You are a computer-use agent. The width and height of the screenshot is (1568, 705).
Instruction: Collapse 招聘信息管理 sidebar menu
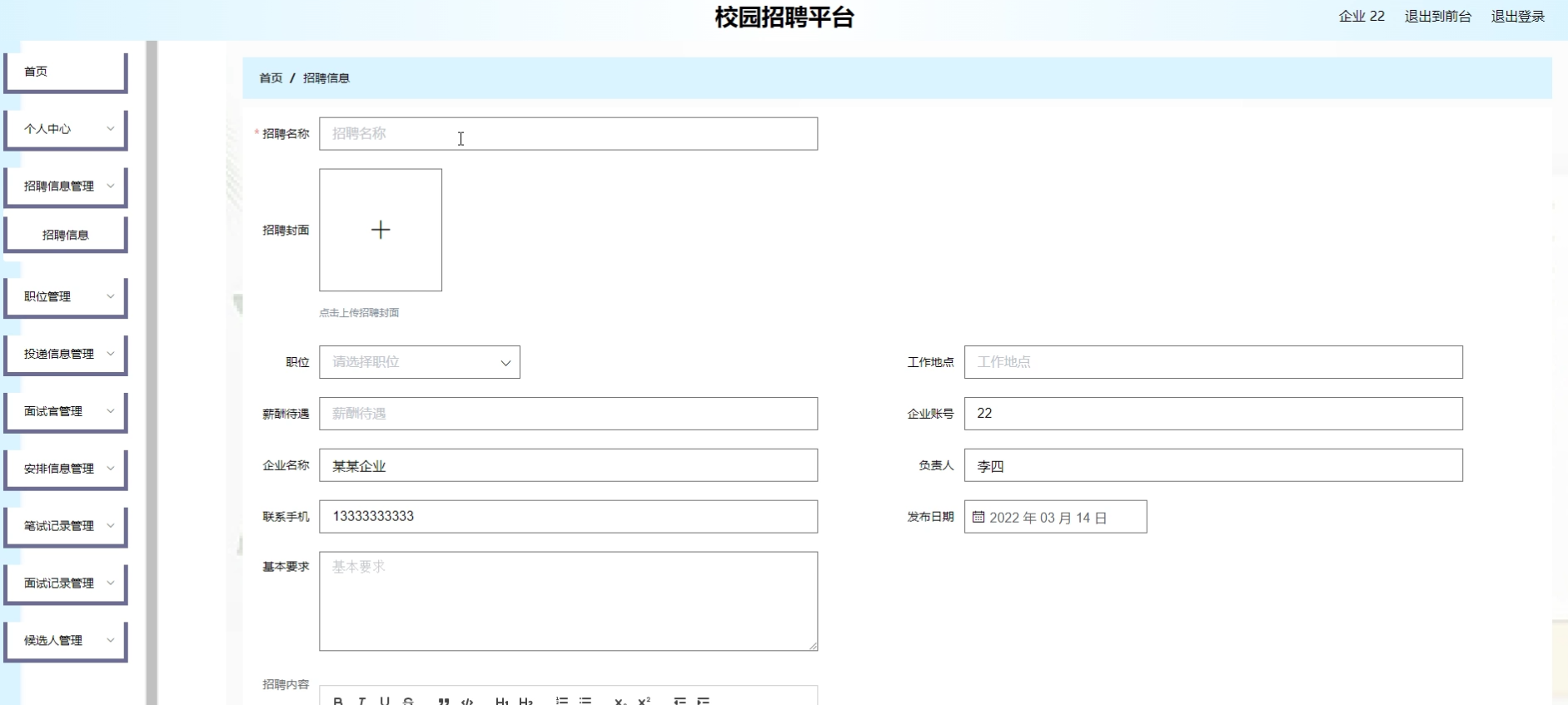66,186
